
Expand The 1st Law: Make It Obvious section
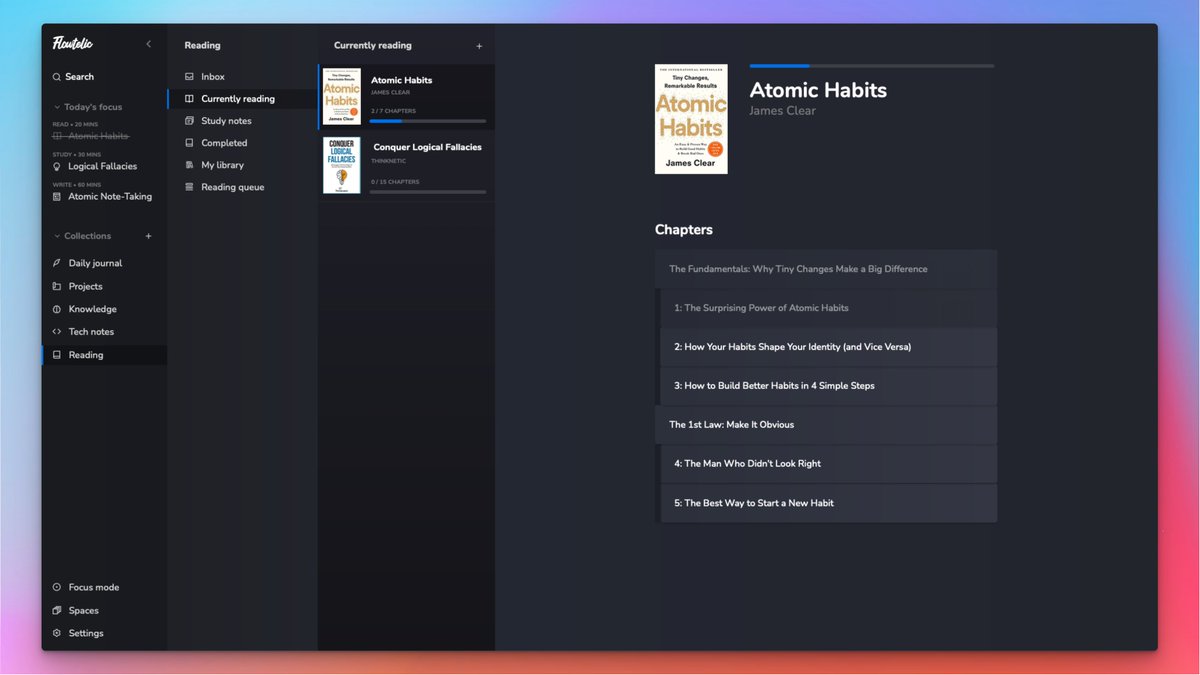826,425
